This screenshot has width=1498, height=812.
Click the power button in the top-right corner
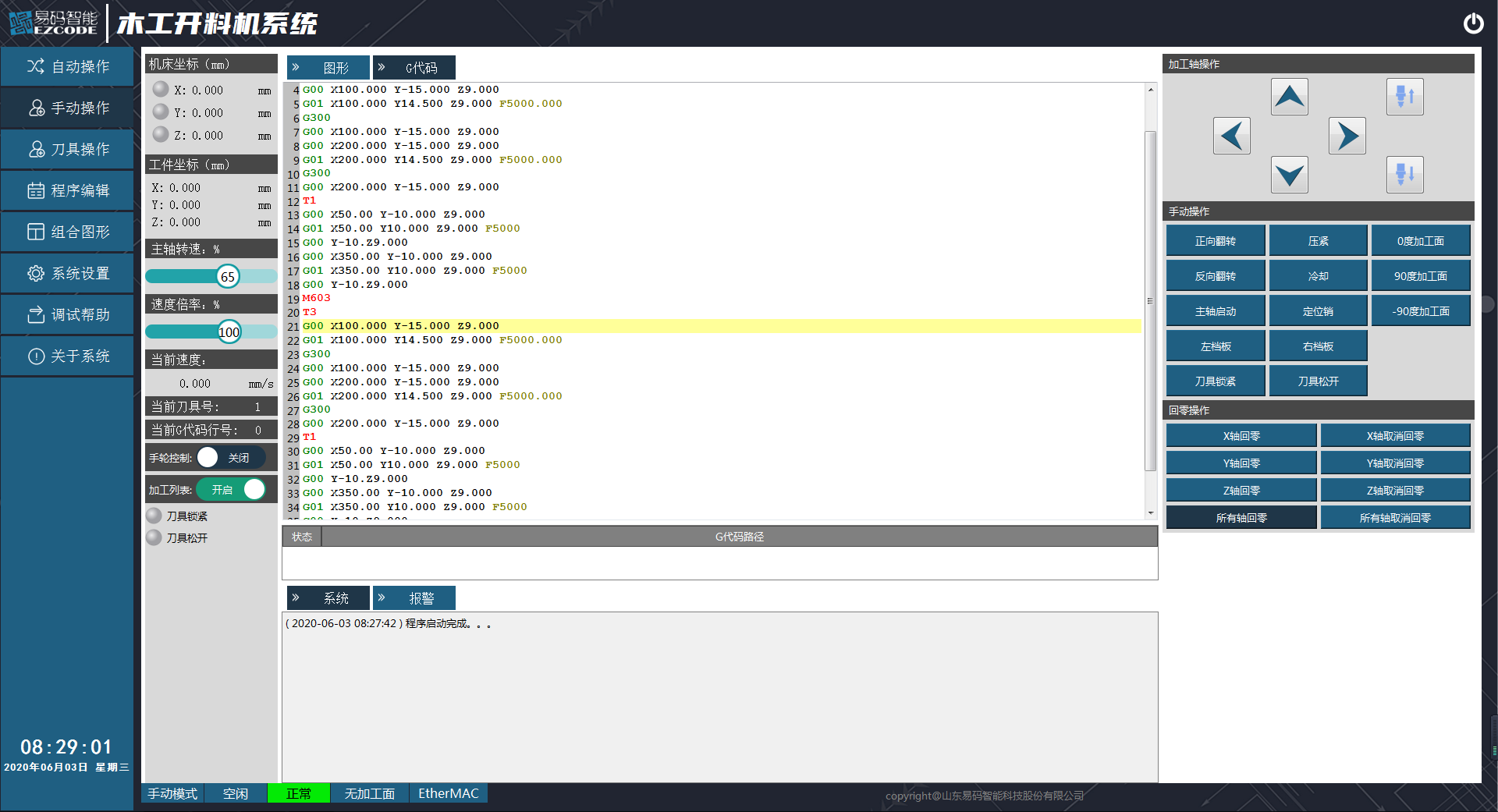(x=1473, y=23)
